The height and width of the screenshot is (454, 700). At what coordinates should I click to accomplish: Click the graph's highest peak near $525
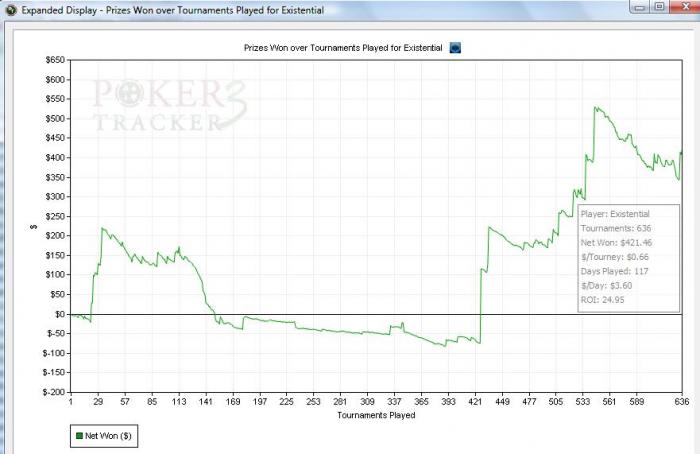(596, 108)
